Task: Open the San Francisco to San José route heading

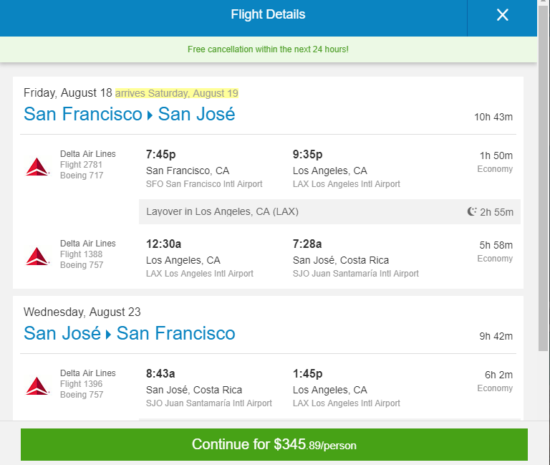Action: click(129, 114)
